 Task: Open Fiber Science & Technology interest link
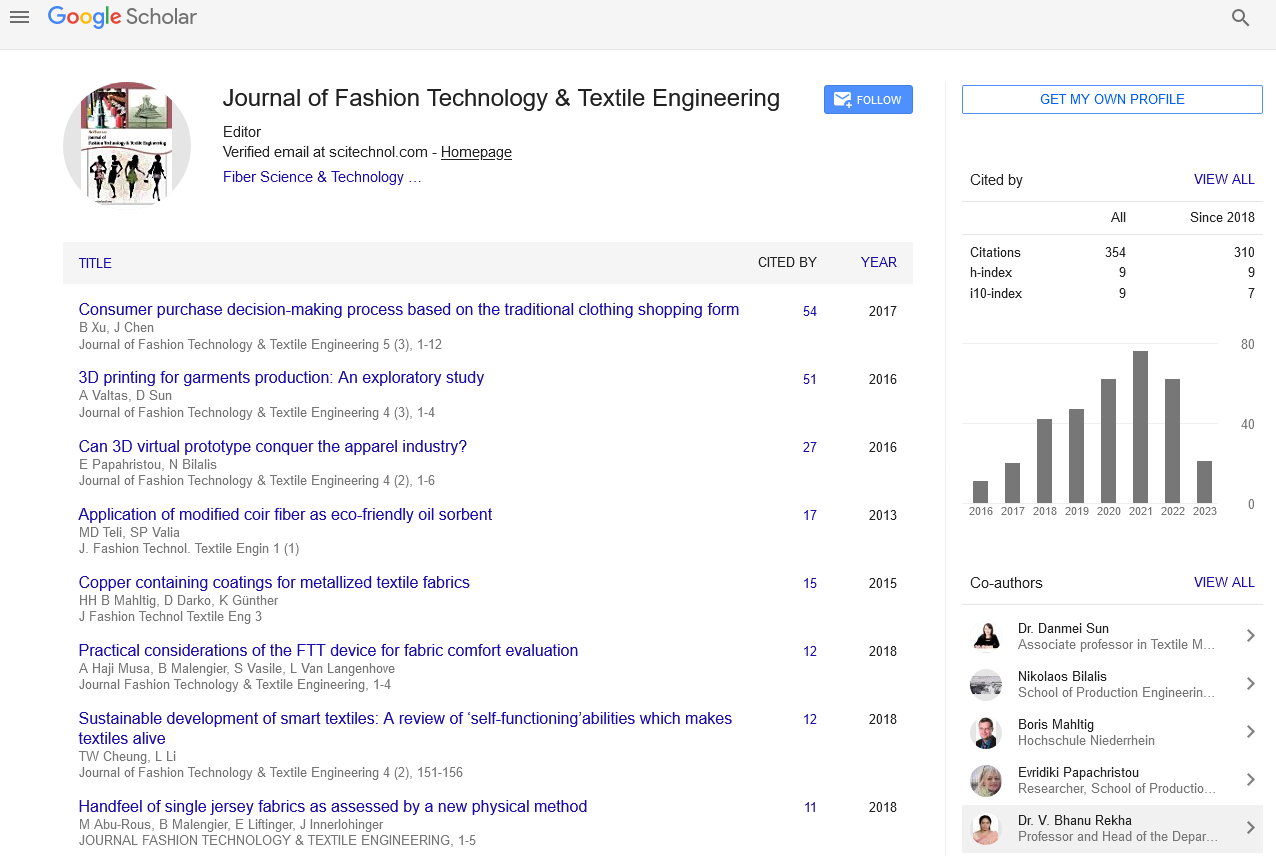point(322,177)
